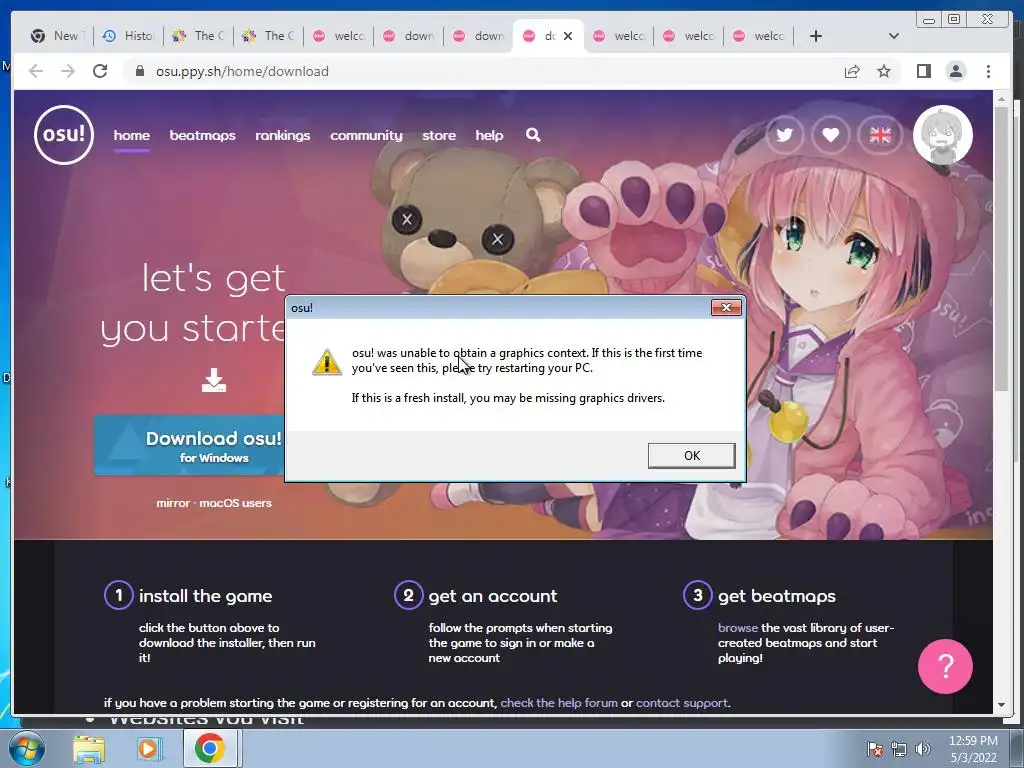Click the macOS users link
Screen dimensions: 1024x768
235,503
